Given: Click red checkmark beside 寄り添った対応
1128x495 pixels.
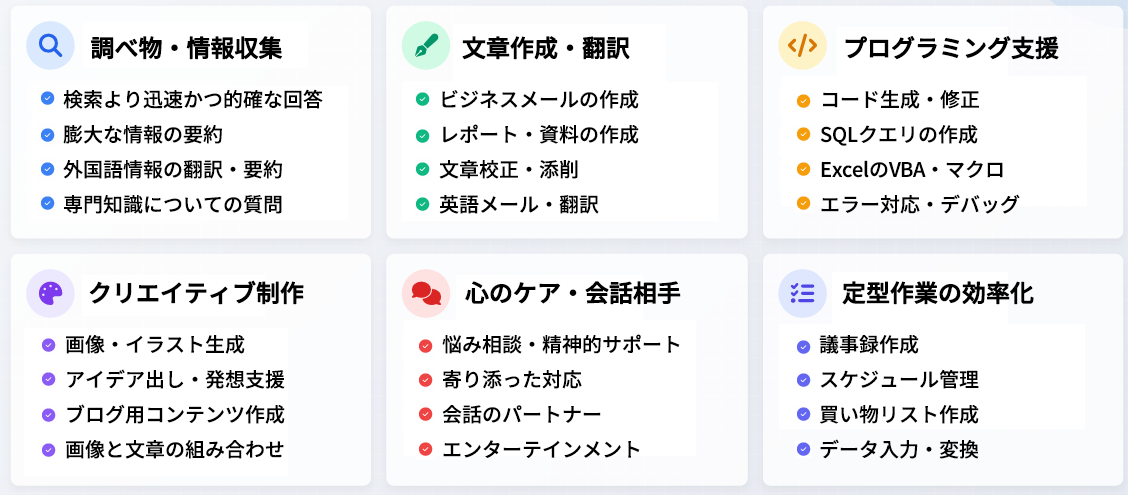Looking at the screenshot, I should (425, 380).
